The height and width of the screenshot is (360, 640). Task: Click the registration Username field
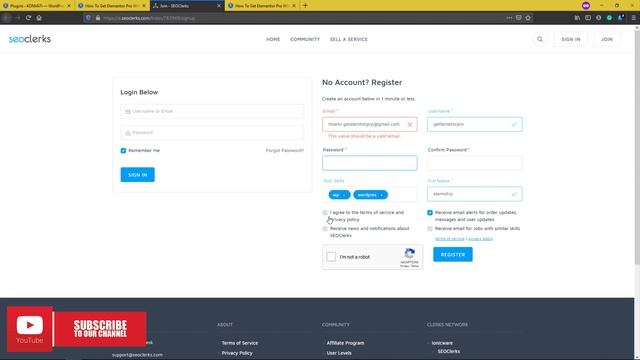click(475, 124)
